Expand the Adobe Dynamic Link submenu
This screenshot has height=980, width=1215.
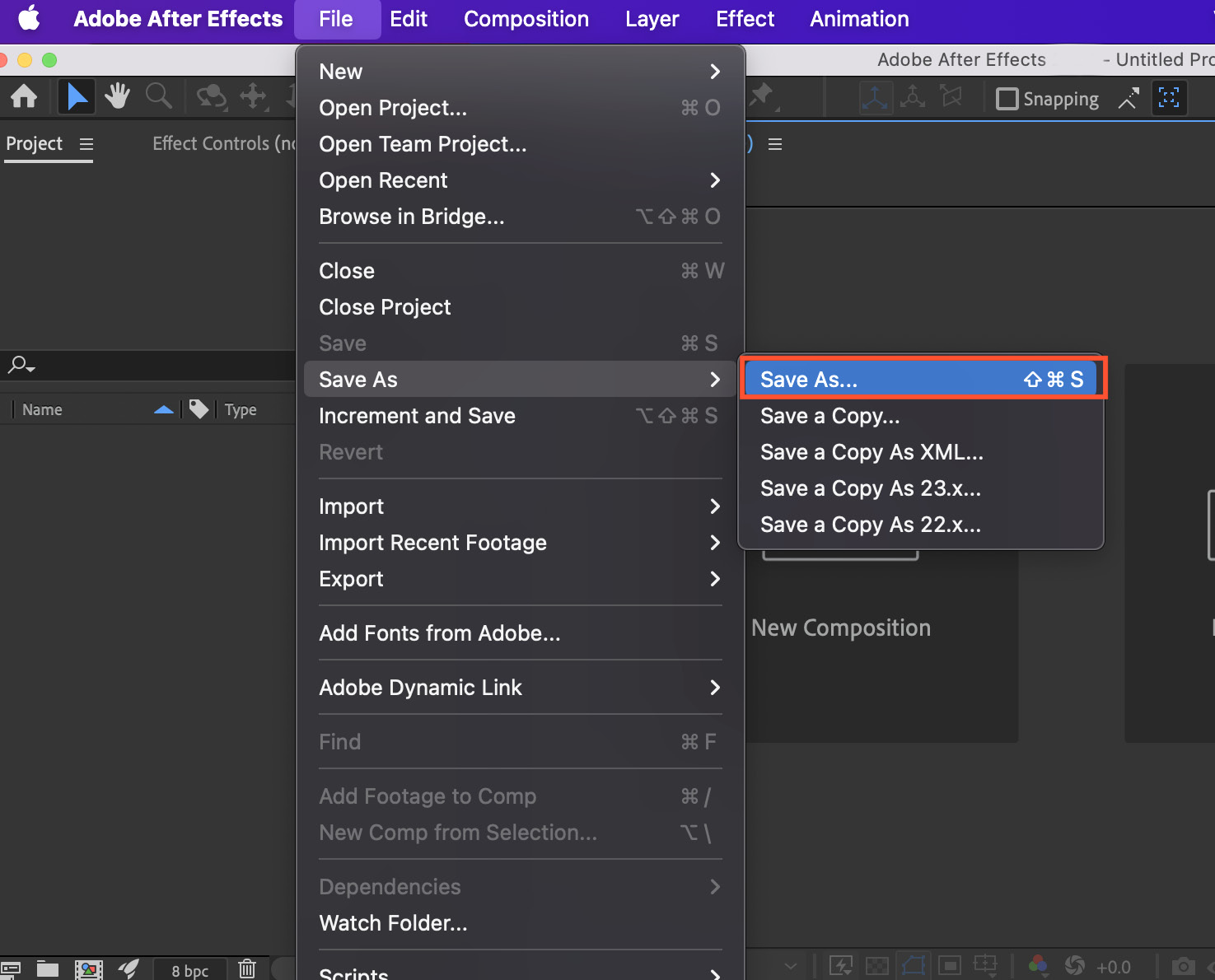(520, 688)
